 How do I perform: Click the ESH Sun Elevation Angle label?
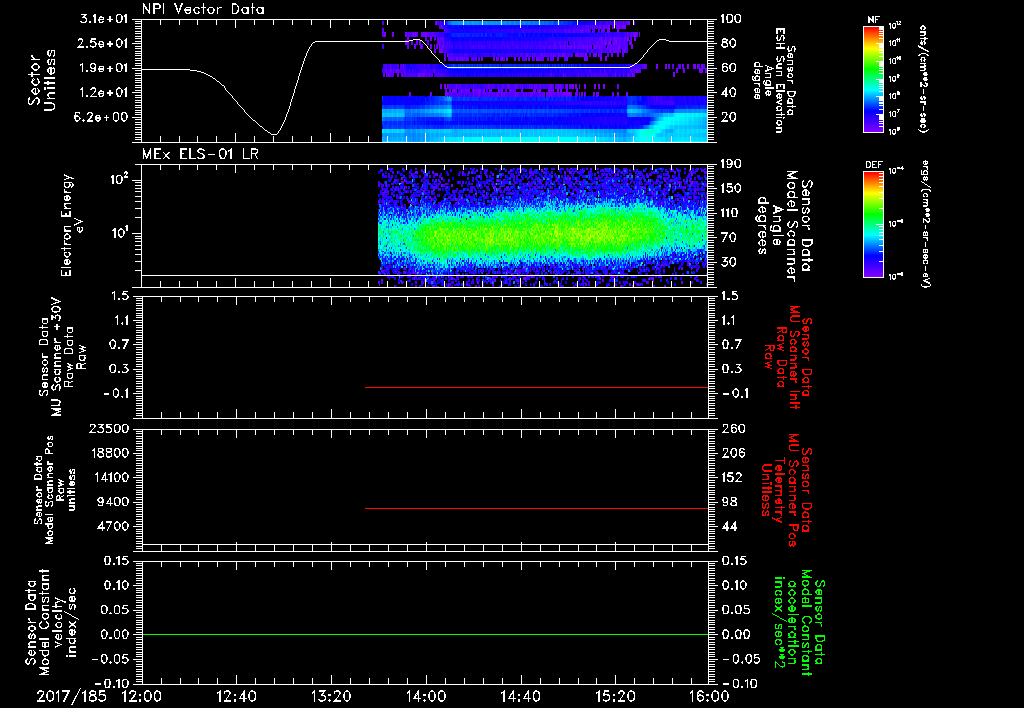[x=774, y=80]
